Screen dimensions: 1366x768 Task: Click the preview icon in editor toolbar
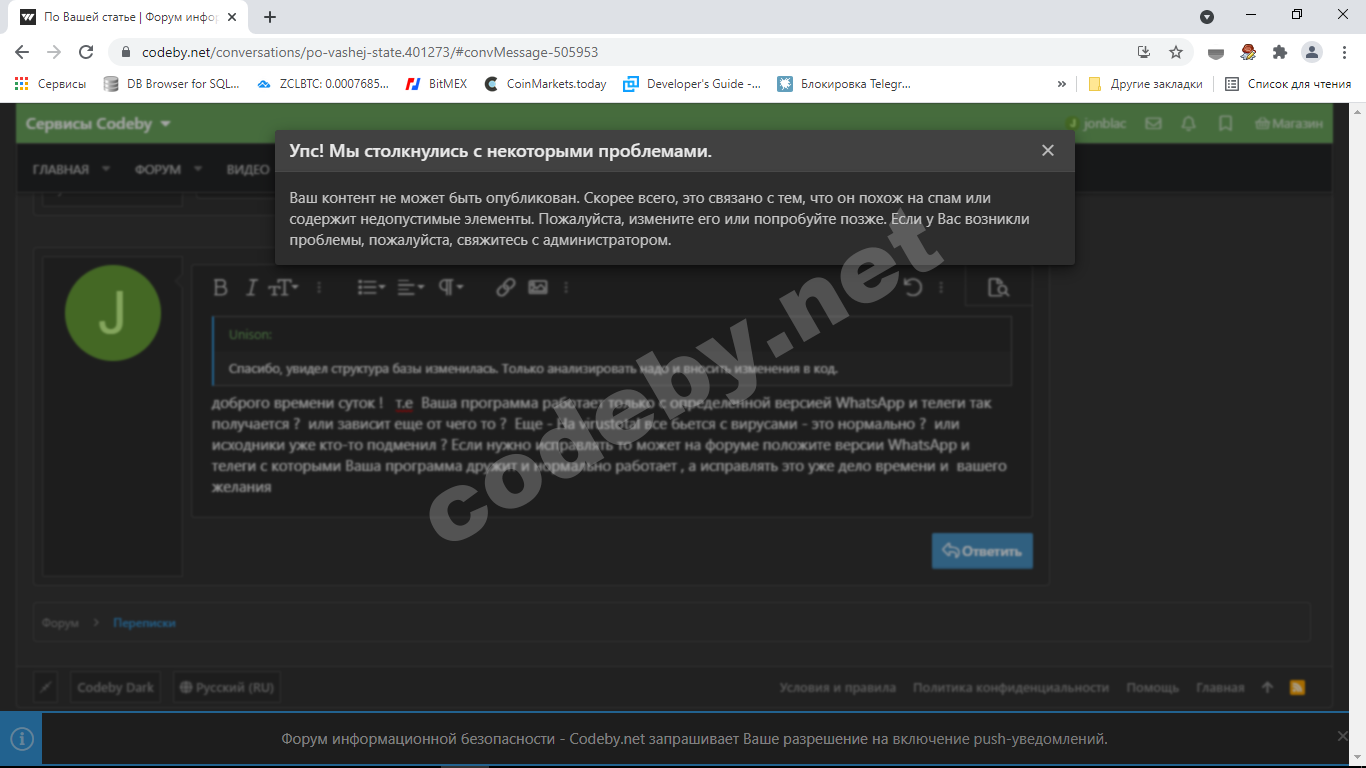click(997, 288)
